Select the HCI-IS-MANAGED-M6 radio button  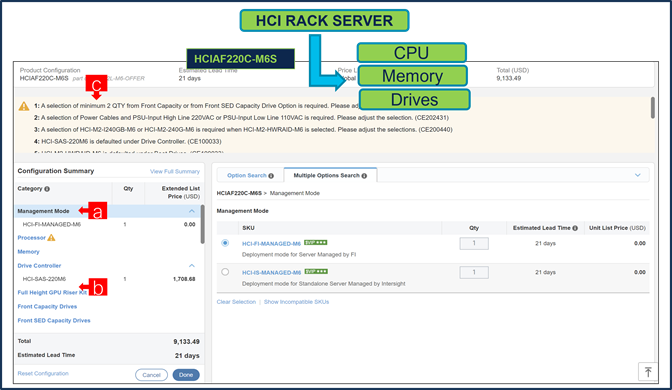[x=225, y=272]
